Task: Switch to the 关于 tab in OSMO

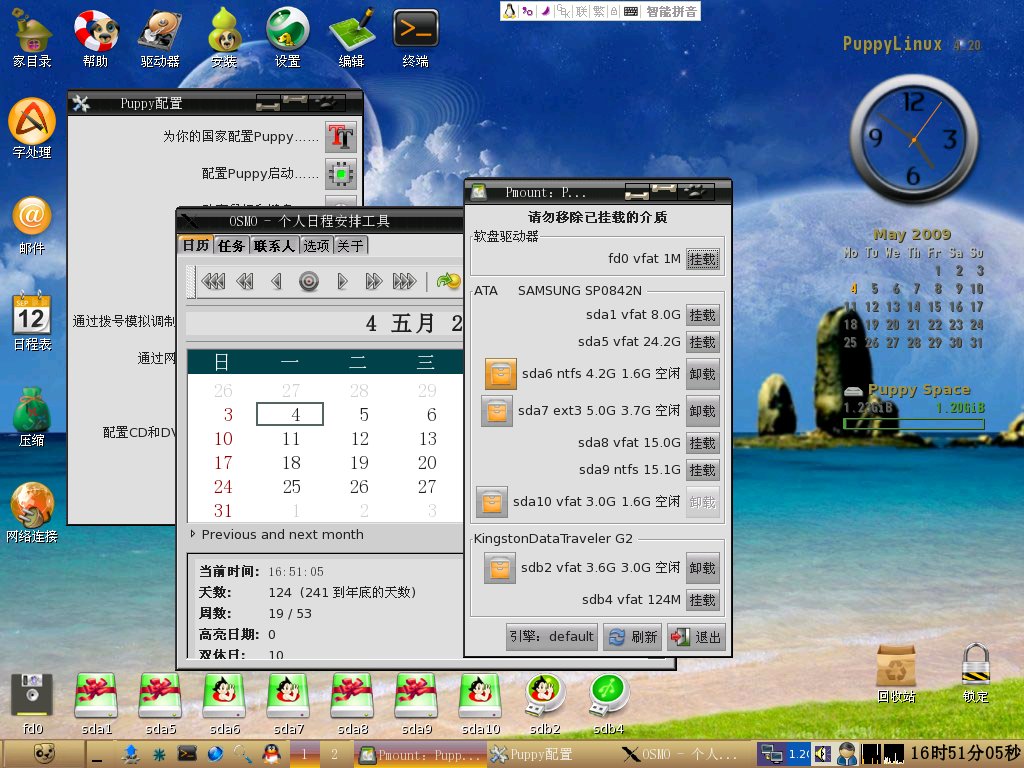Action: [351, 246]
